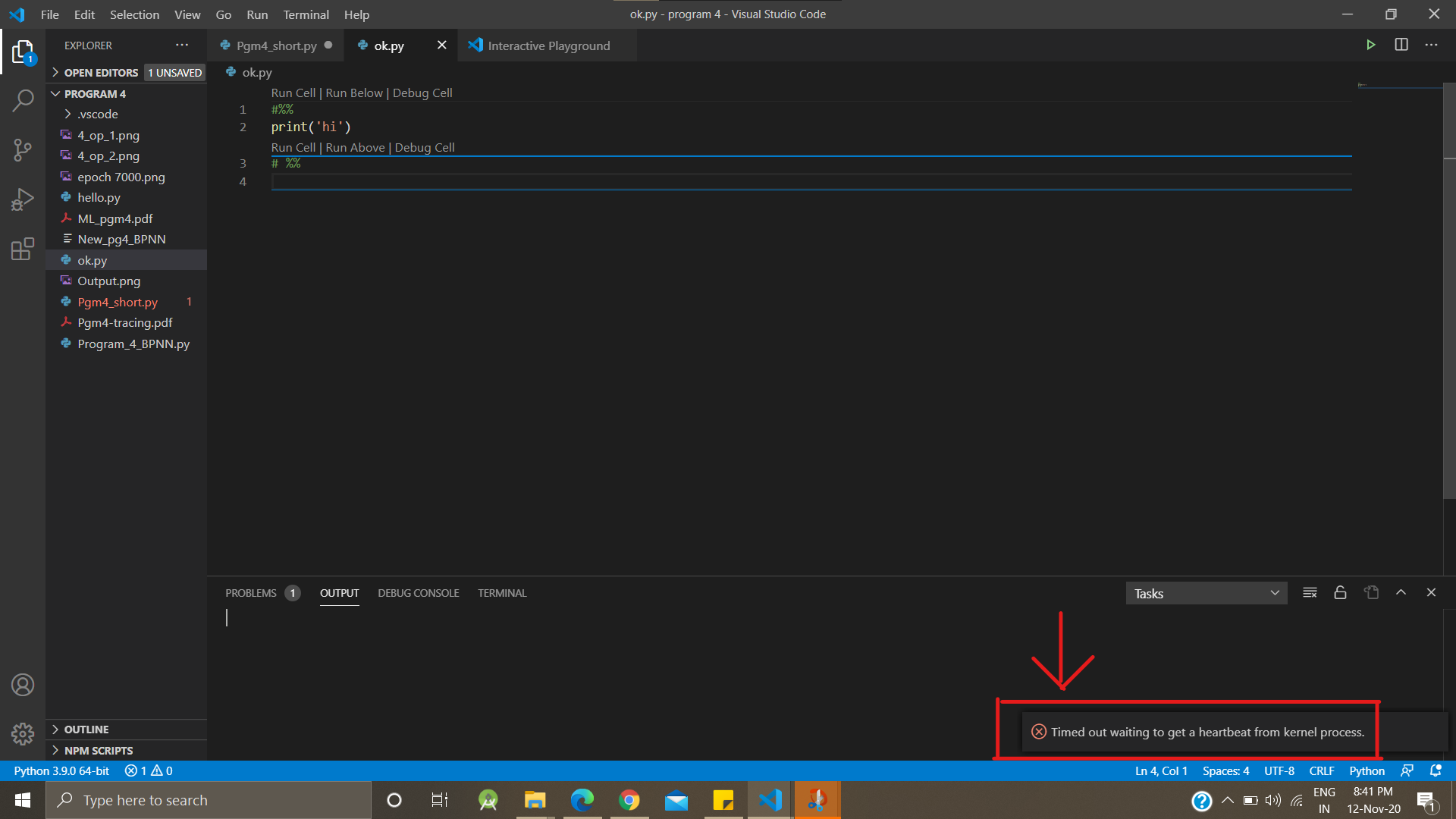Open the Run and Debug view
The height and width of the screenshot is (819, 1456).
[x=23, y=199]
